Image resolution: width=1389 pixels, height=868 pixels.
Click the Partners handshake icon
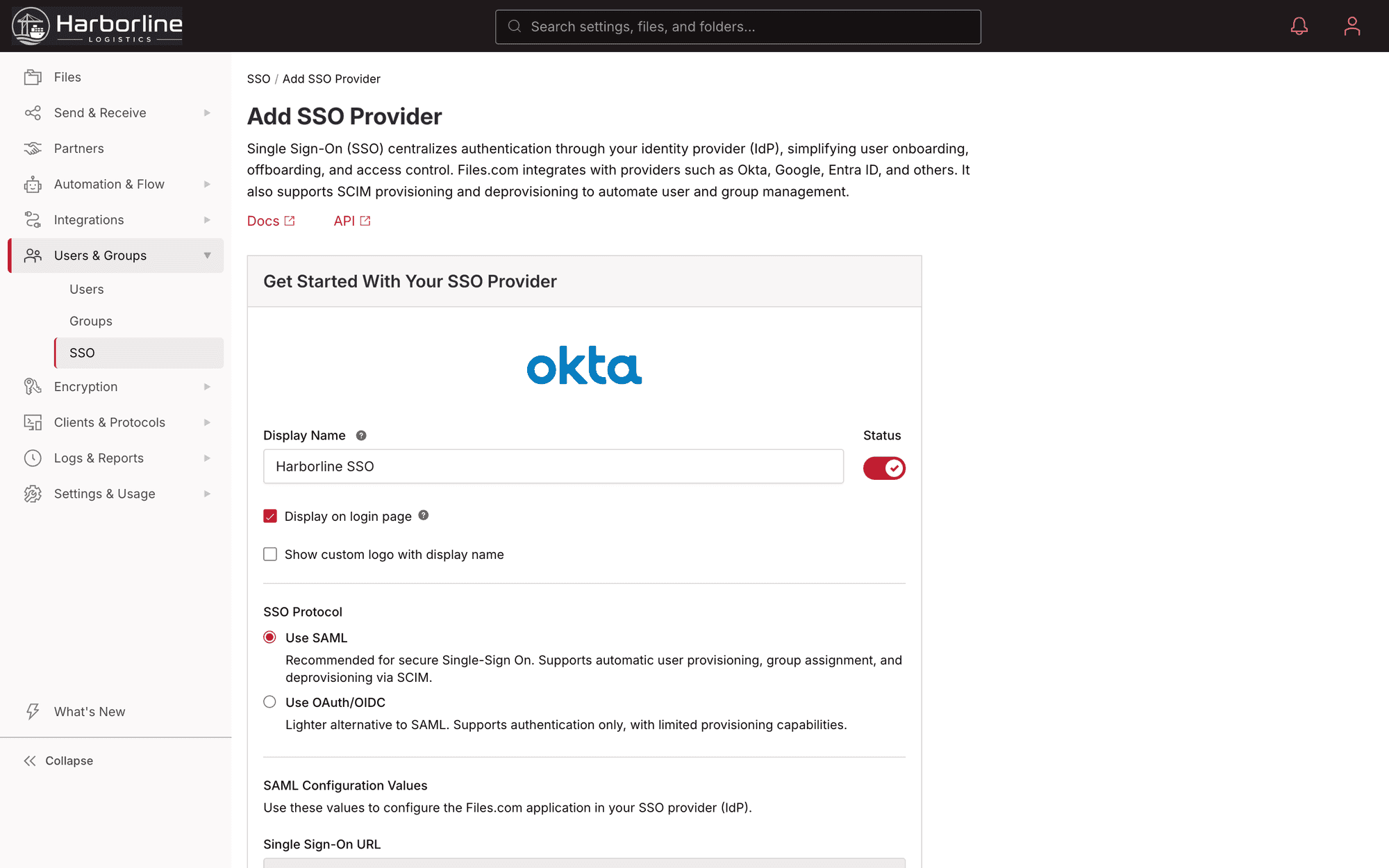click(x=33, y=149)
